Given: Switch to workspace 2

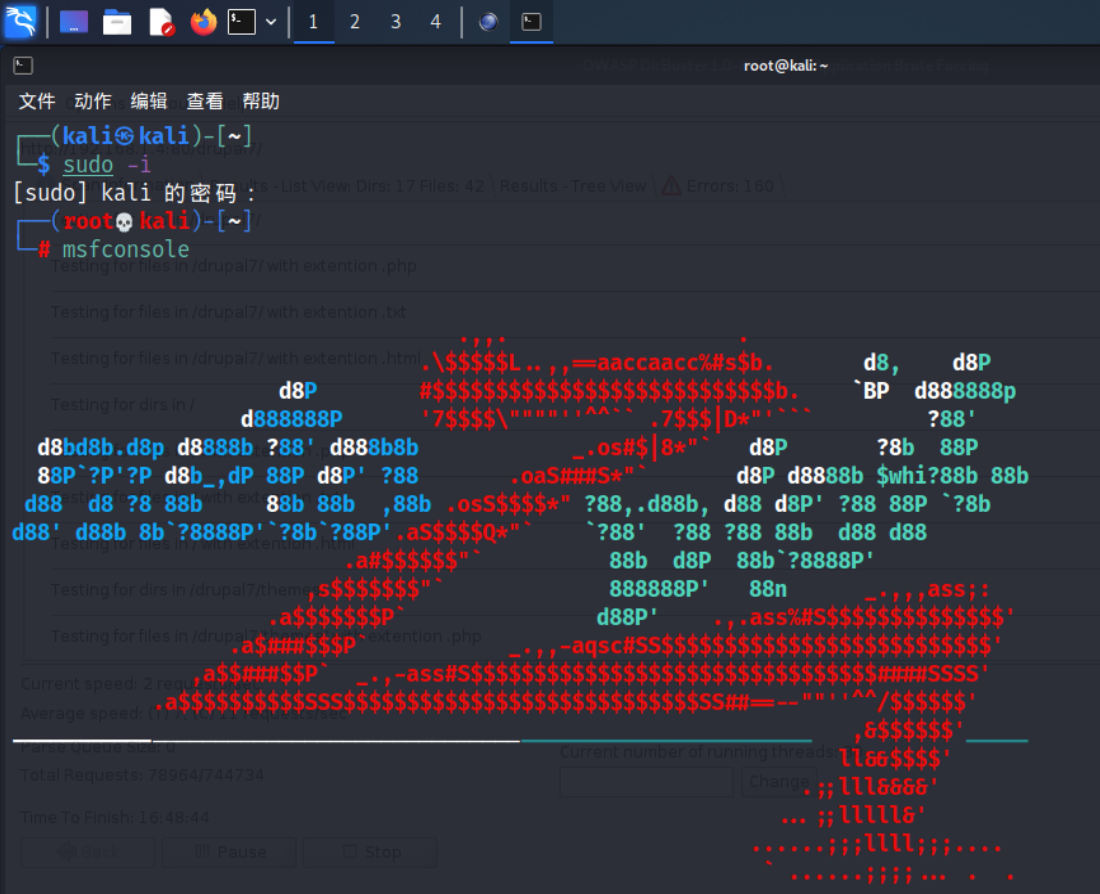Looking at the screenshot, I should [x=355, y=22].
